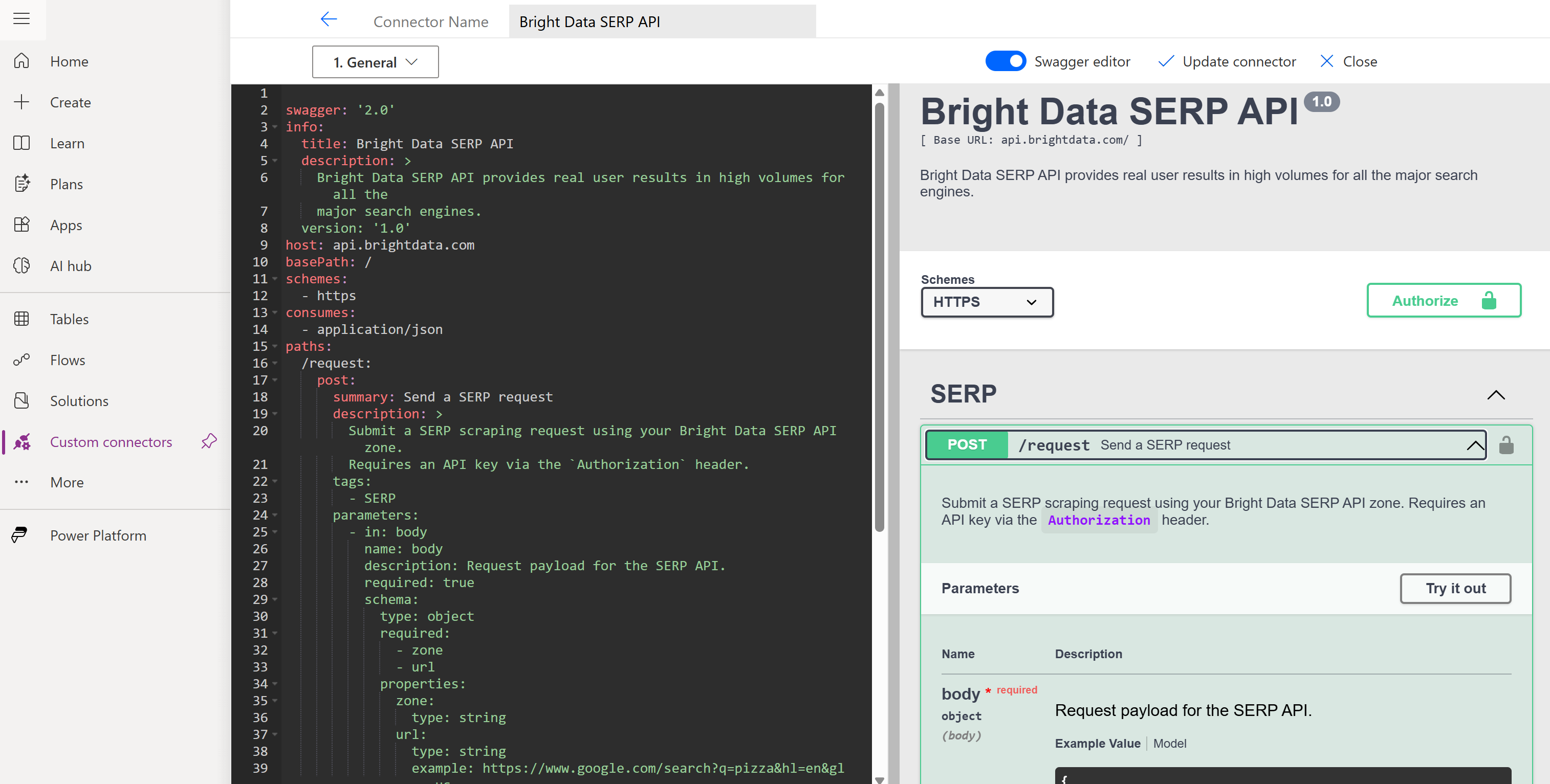Collapse the SERP section chevron
1550x784 pixels.
point(1496,395)
